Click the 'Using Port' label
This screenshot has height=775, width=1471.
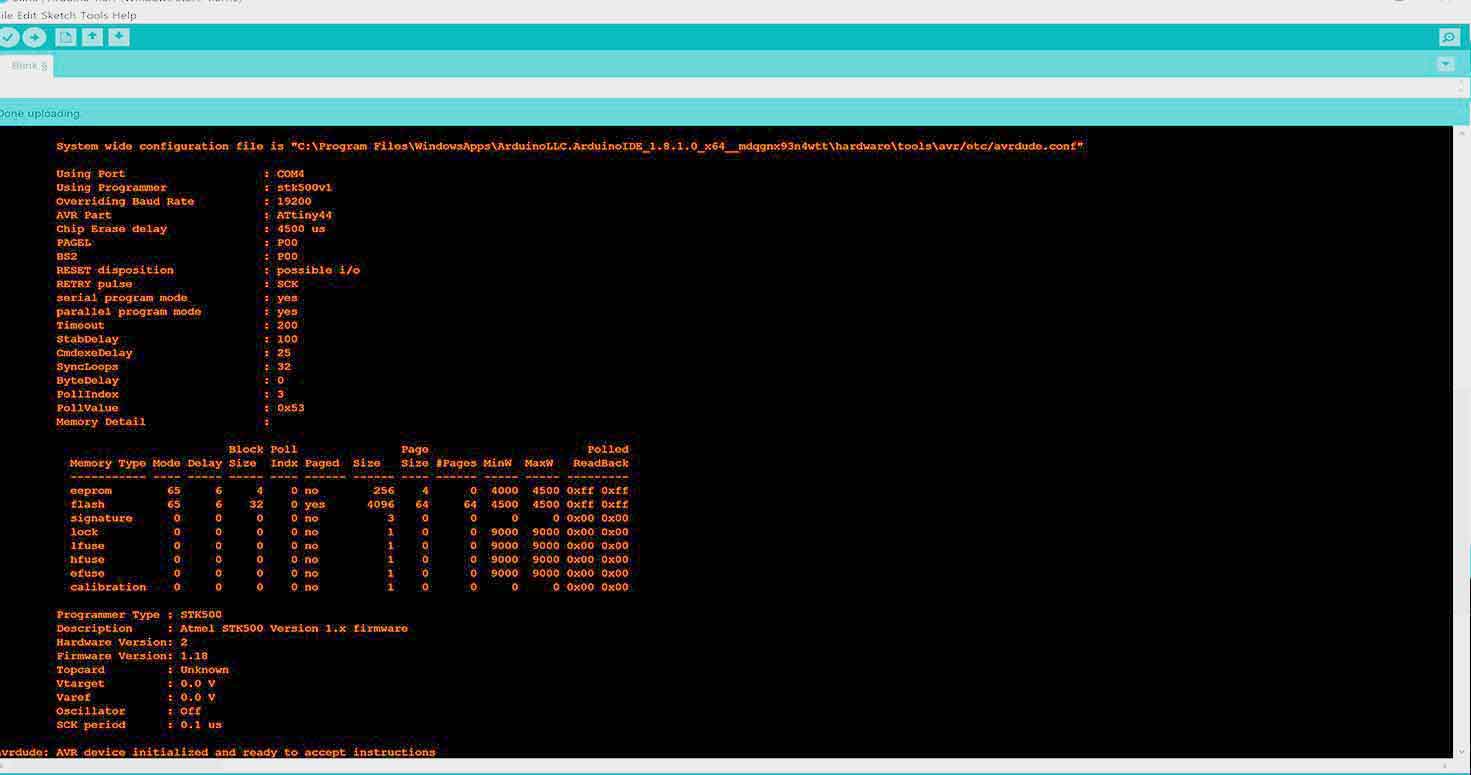point(91,174)
